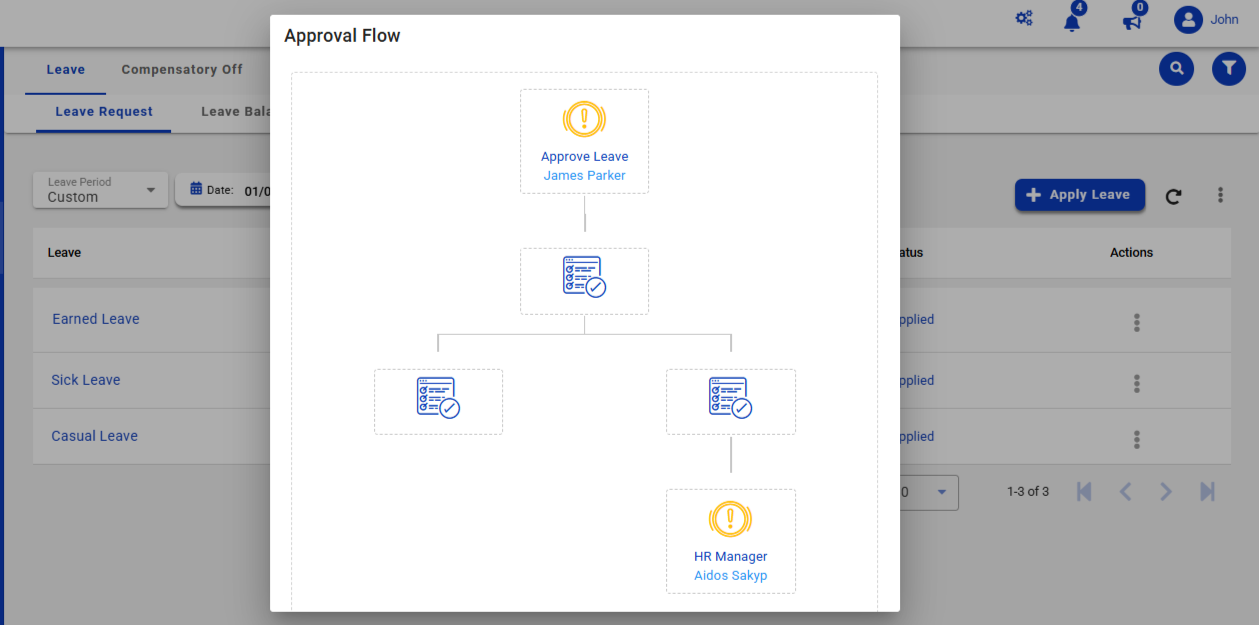Open the Casual Leave link
Screen dimensions: 1259x625
pyautogui.click(x=95, y=436)
